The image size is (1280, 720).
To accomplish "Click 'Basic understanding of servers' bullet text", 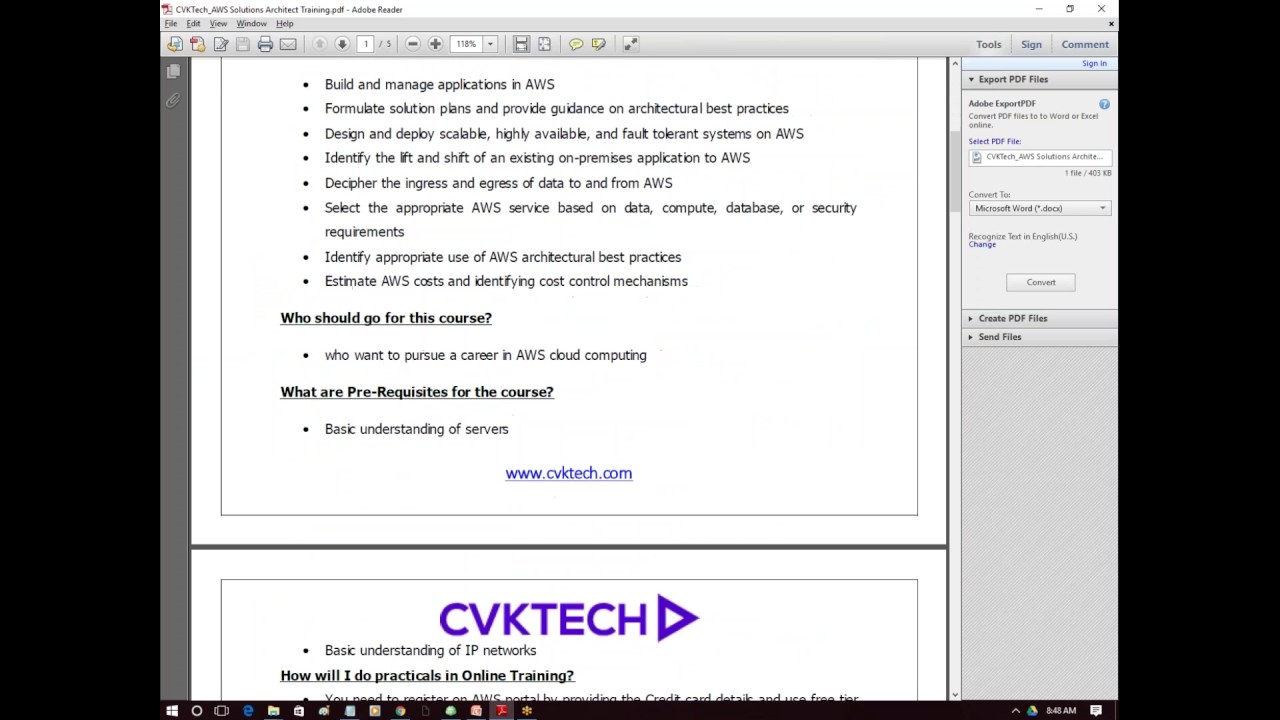I will pos(417,429).
